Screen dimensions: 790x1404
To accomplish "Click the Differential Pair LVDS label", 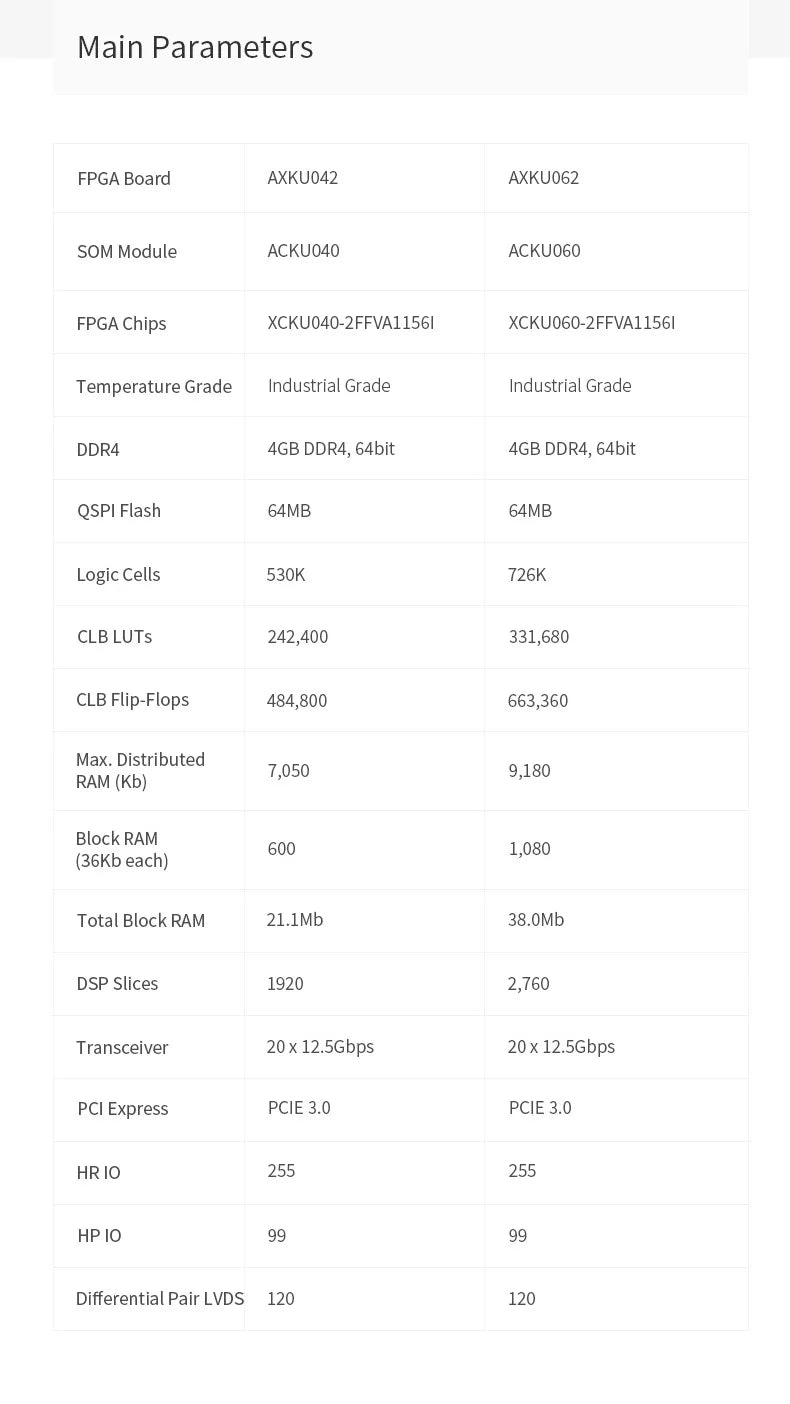I will 160,1298.
